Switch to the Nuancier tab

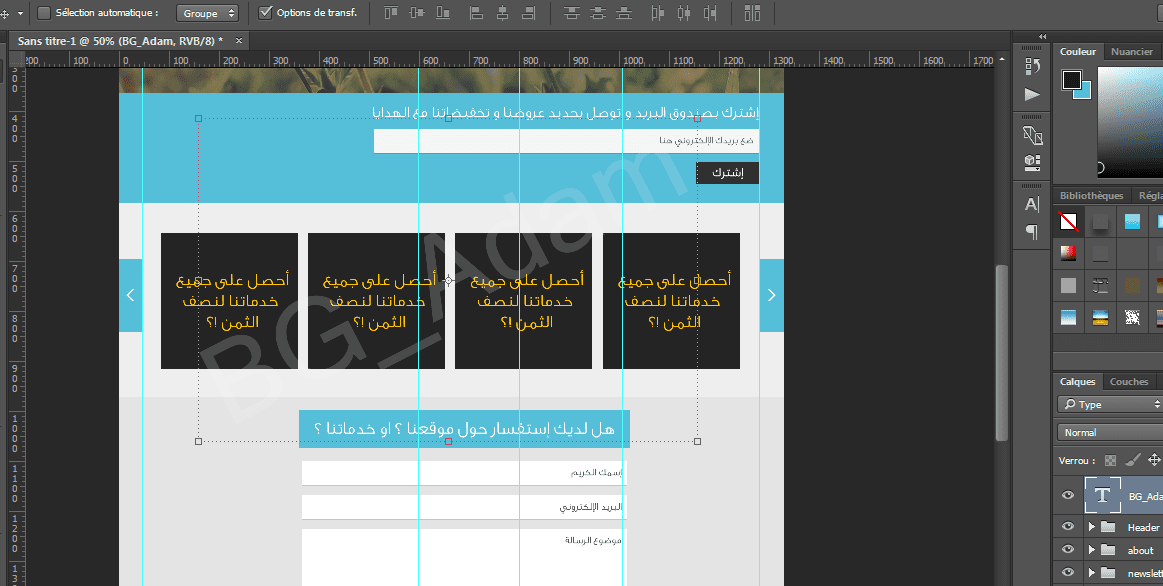(x=1132, y=52)
